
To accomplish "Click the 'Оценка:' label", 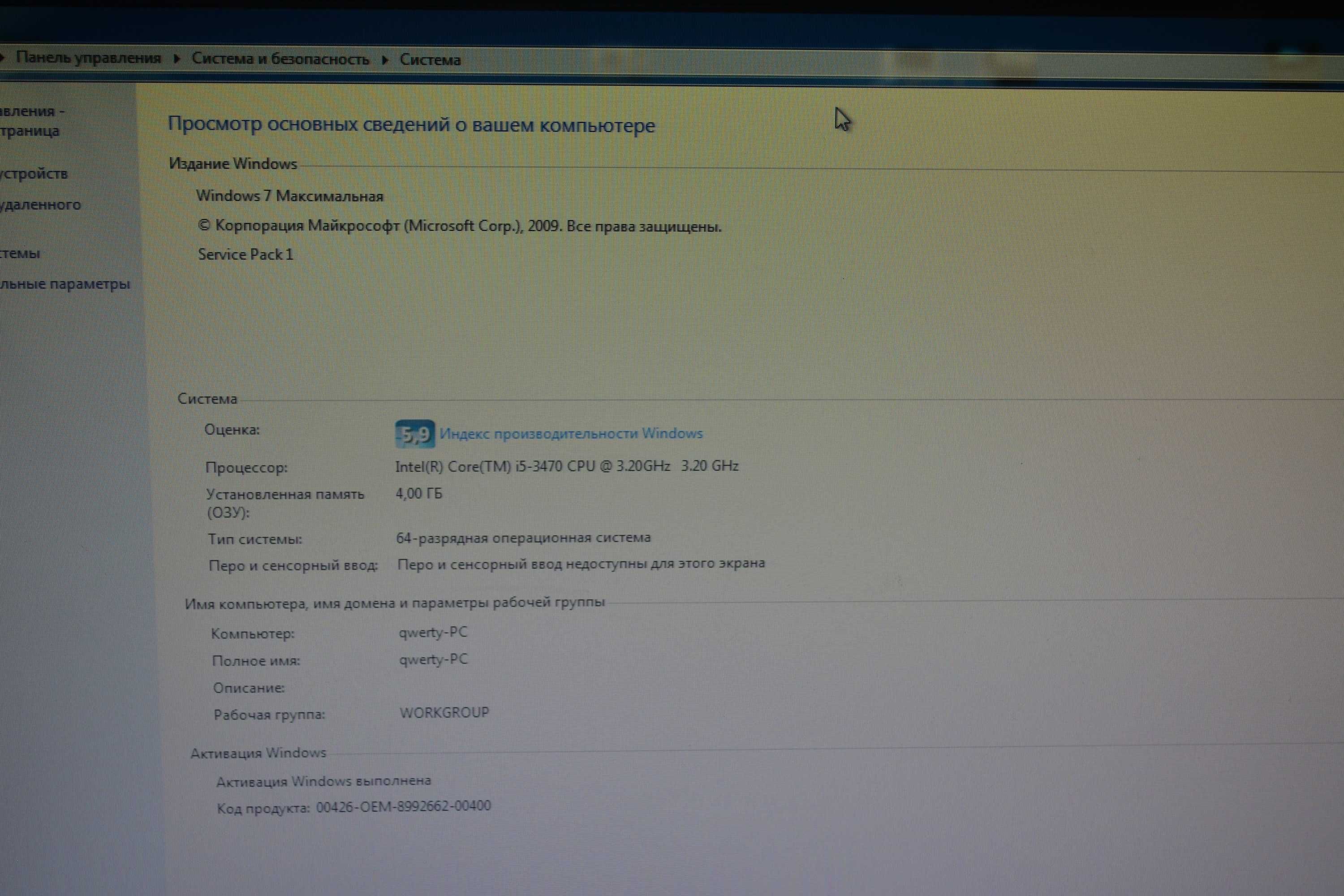I will coord(232,430).
